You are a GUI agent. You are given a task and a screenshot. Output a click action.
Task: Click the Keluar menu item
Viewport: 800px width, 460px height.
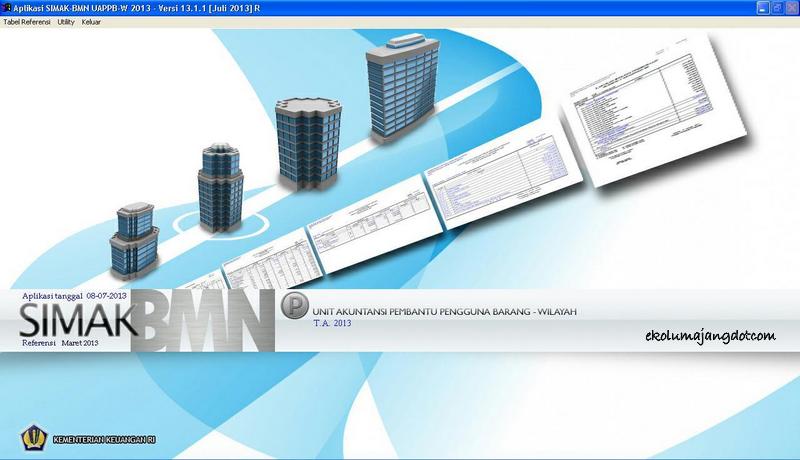pos(91,21)
